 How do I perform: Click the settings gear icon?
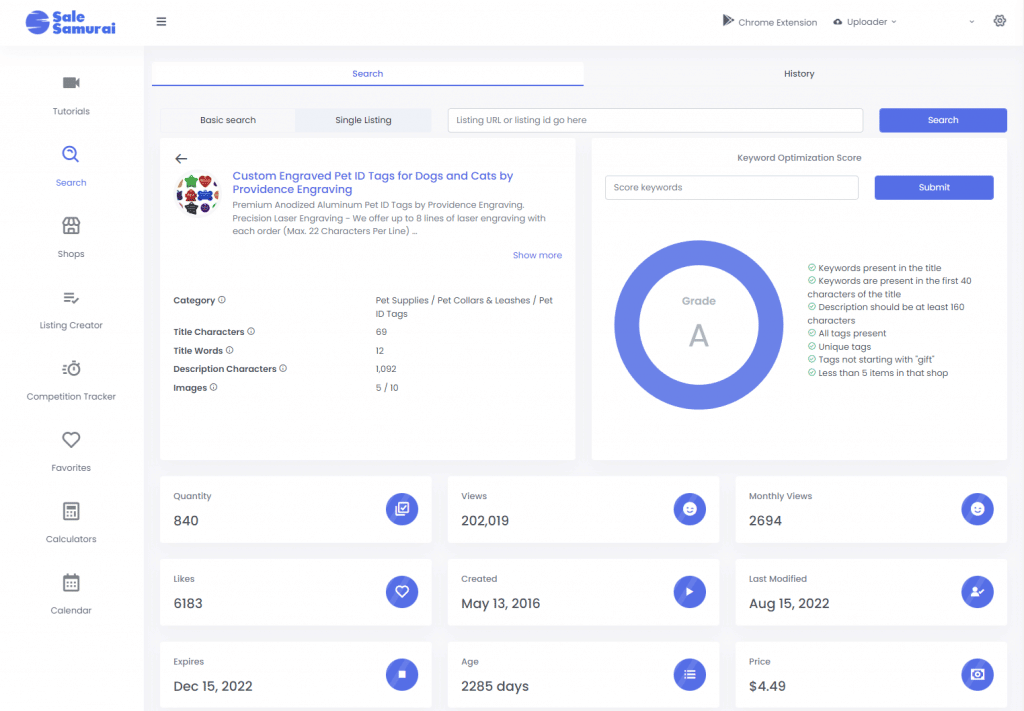[x=999, y=21]
